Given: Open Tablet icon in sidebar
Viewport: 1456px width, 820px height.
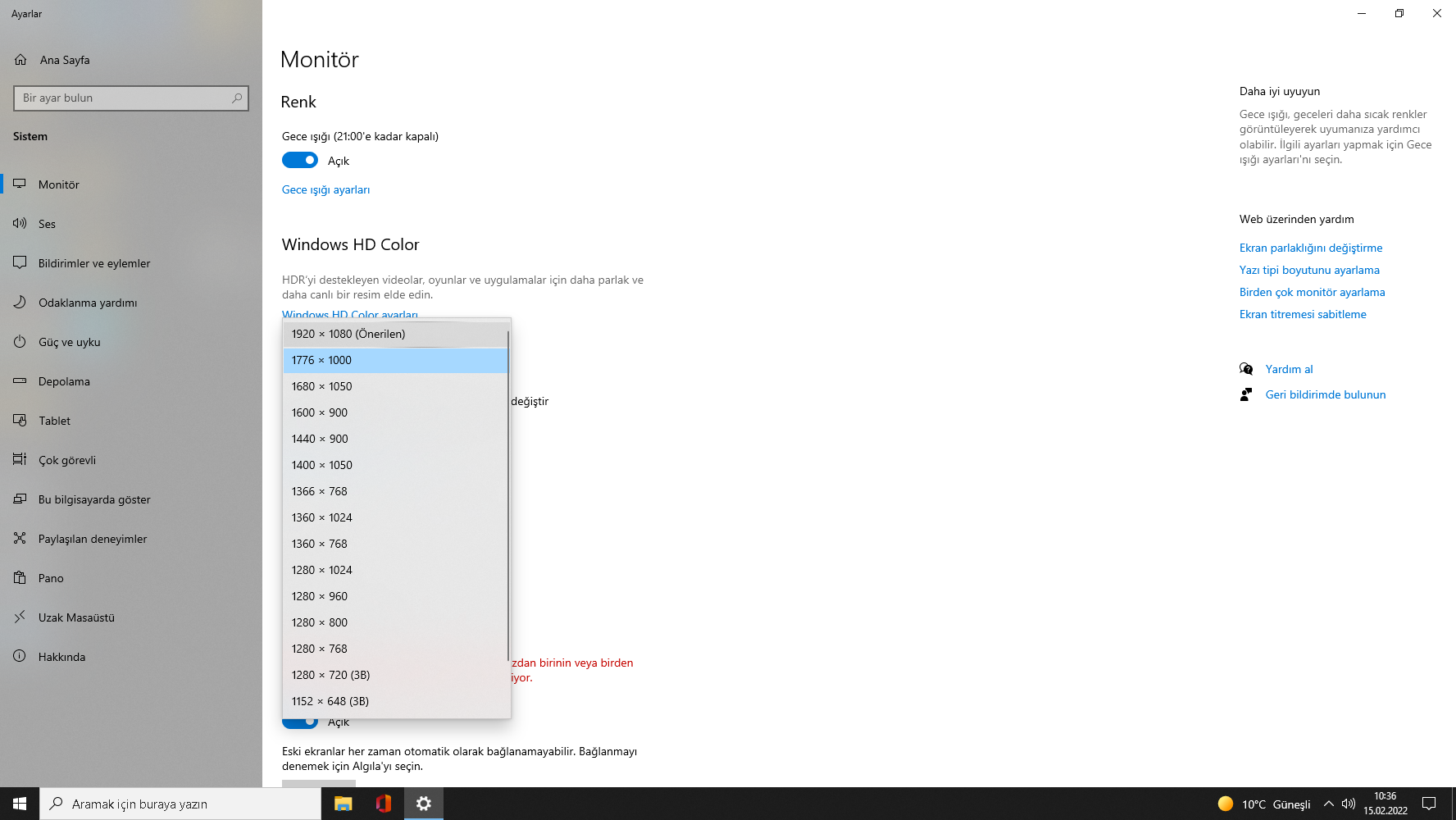Looking at the screenshot, I should 20,421.
